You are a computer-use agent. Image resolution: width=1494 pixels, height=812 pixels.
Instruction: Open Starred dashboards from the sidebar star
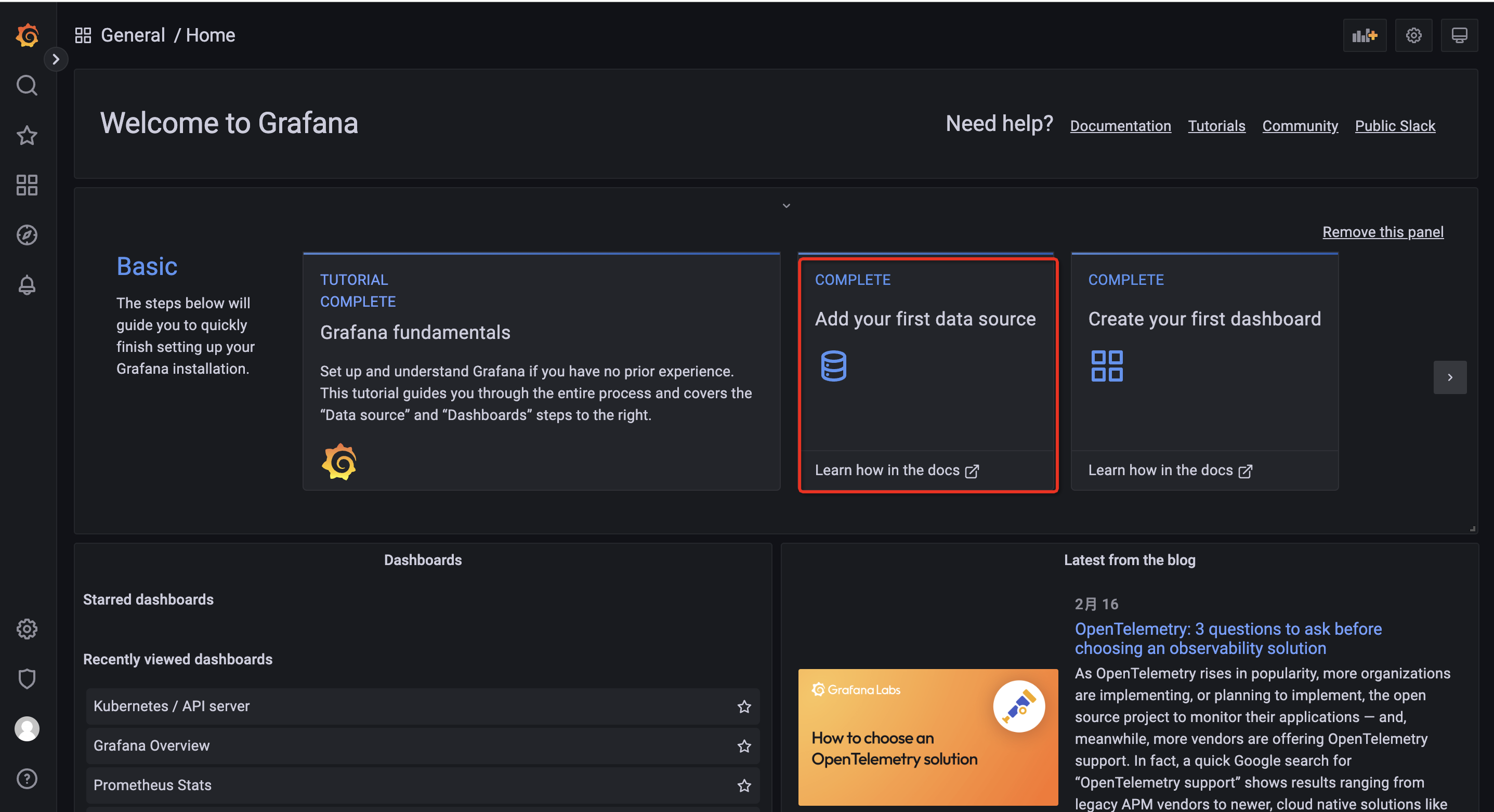27,136
